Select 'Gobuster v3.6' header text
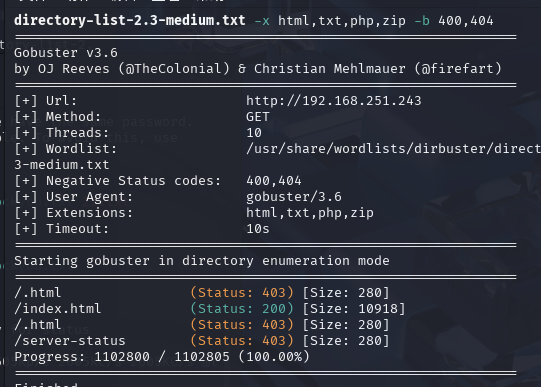The width and height of the screenshot is (541, 387). 66,53
